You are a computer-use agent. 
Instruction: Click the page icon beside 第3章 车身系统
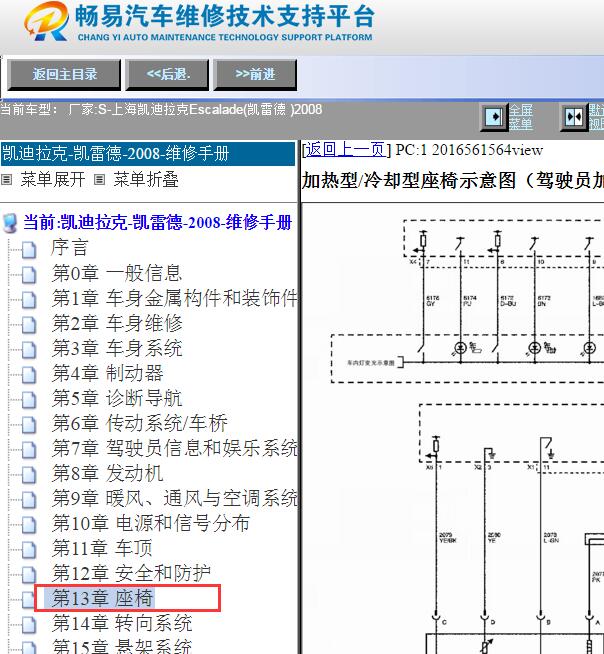29,350
